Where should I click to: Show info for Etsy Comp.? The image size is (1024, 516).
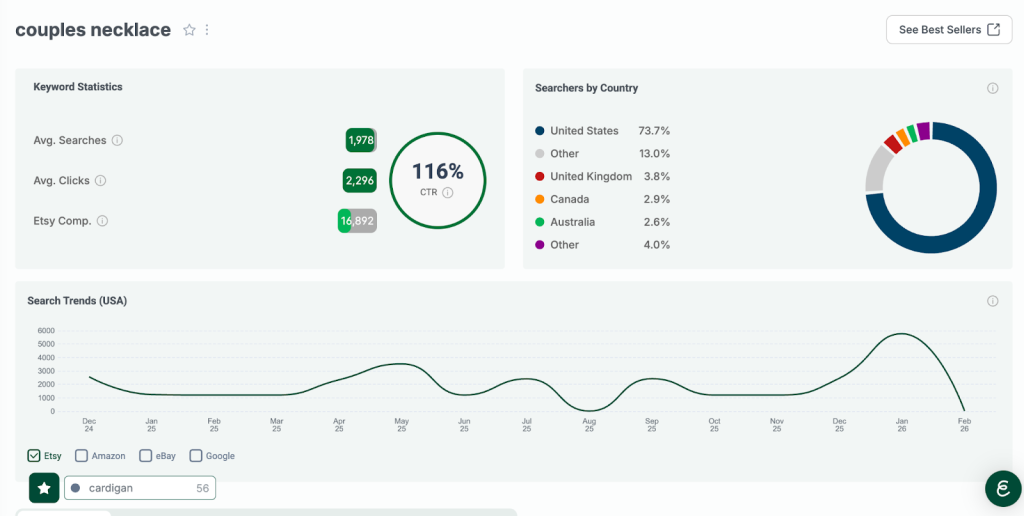(x=102, y=221)
